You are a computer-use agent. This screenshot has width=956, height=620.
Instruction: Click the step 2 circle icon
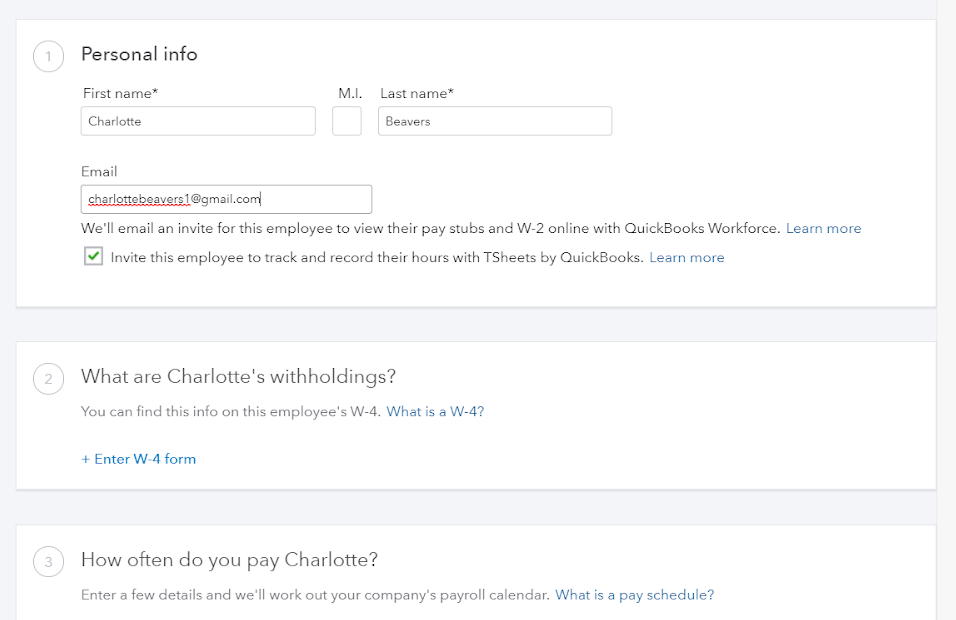tap(48, 379)
